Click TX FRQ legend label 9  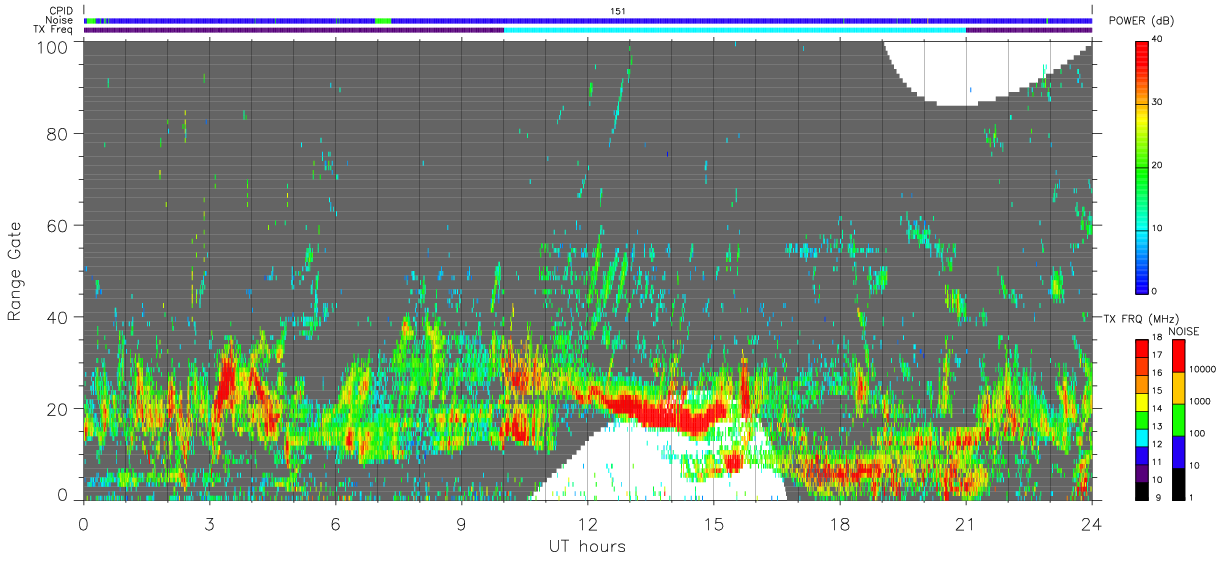[x=1160, y=496]
